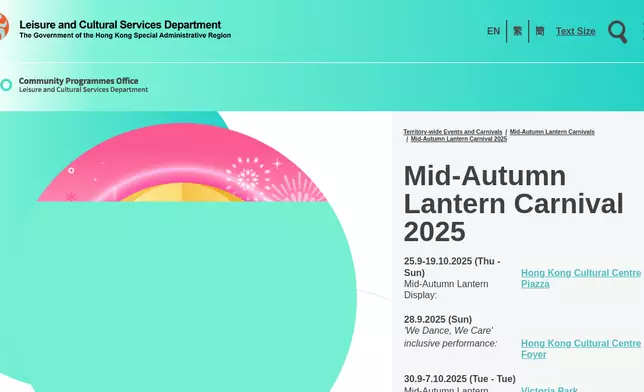Select the Mid-Autumn Lantern Carnival 2025 heading
The width and height of the screenshot is (644, 392).
click(x=513, y=203)
